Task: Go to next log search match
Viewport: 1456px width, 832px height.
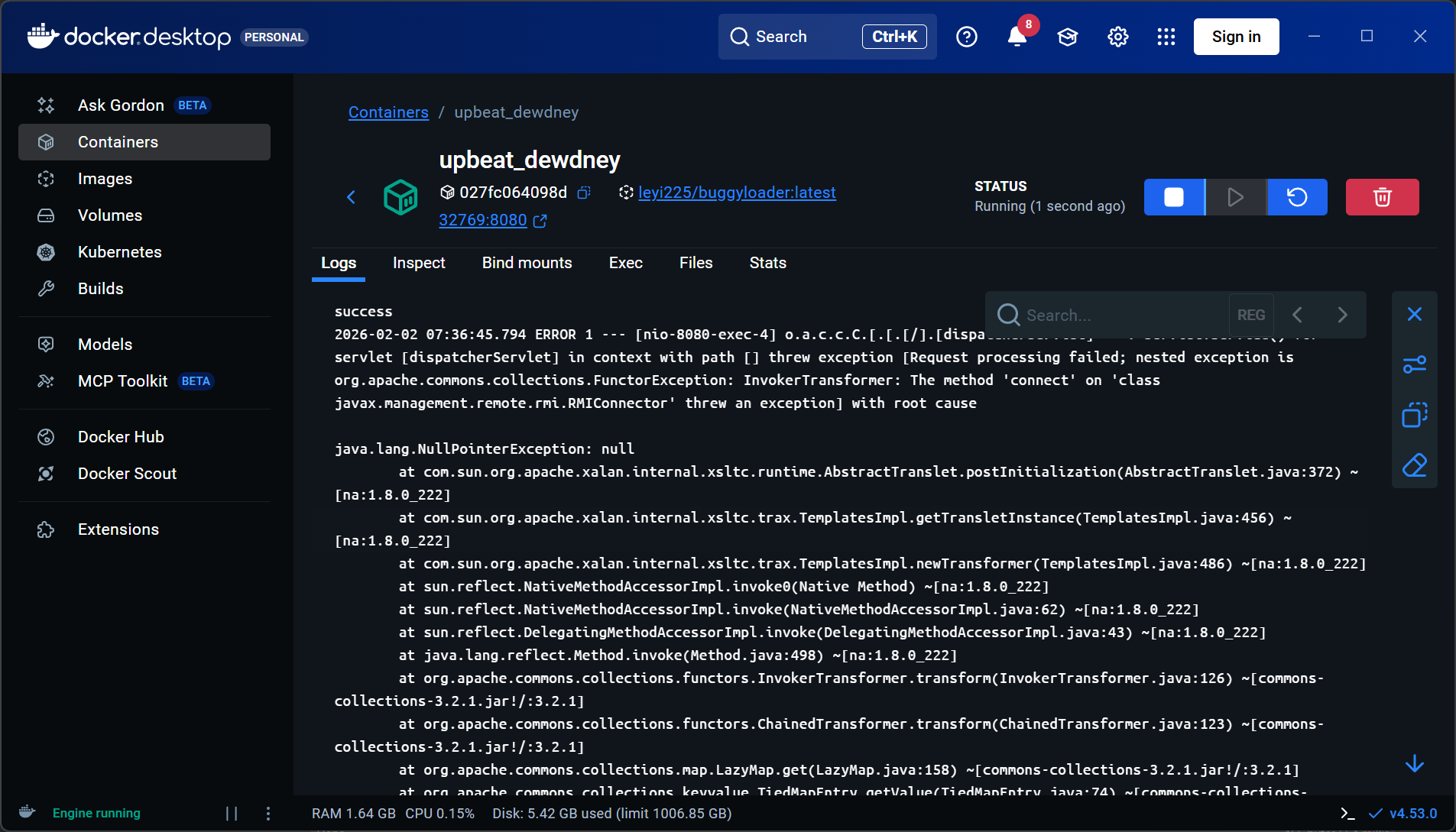Action: pos(1342,315)
